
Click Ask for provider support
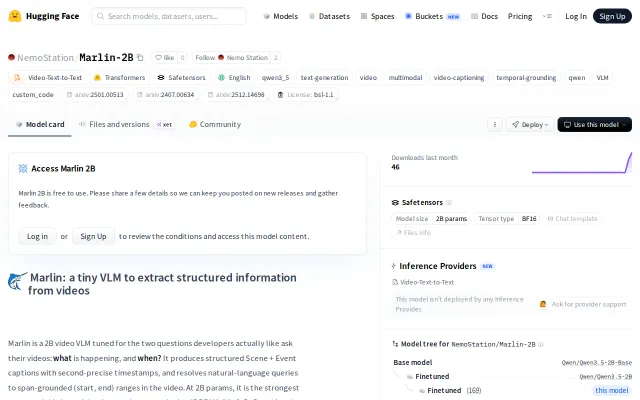[584, 304]
